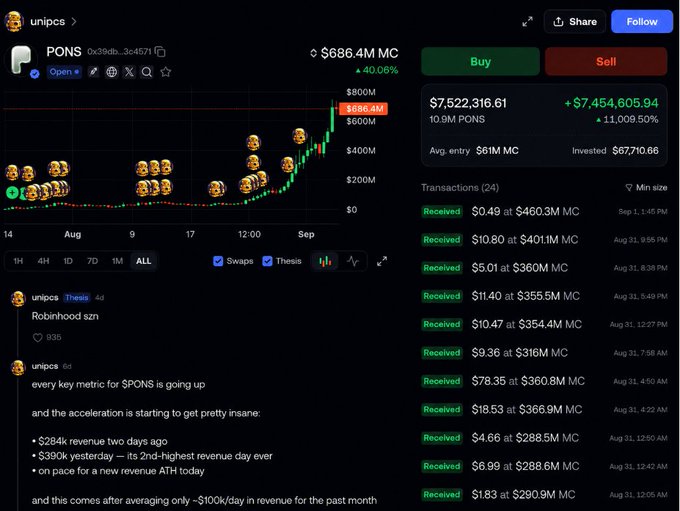This screenshot has width=680, height=511.
Task: Like the Robinhood szn post
Action: (x=38, y=337)
